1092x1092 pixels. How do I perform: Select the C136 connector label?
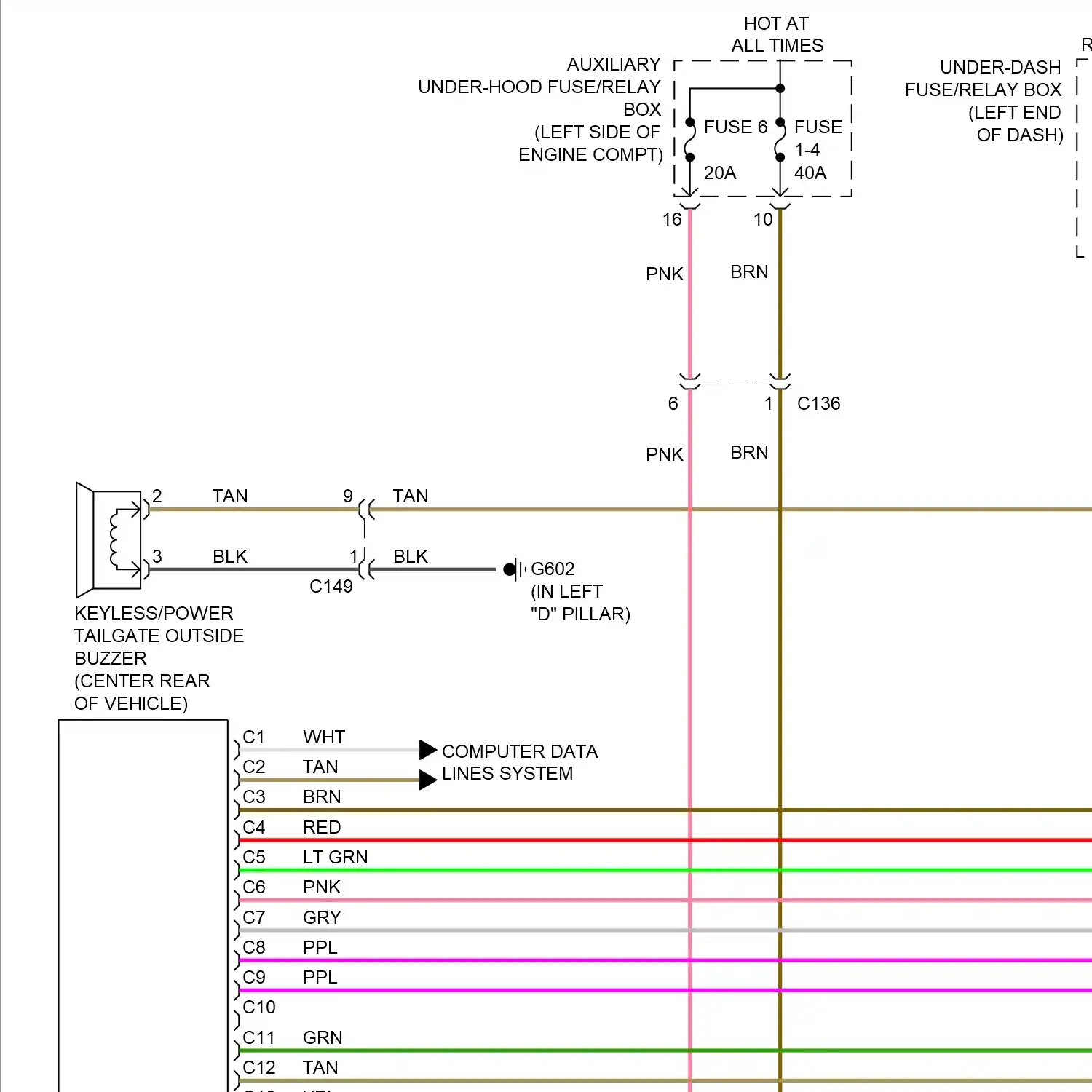(818, 404)
